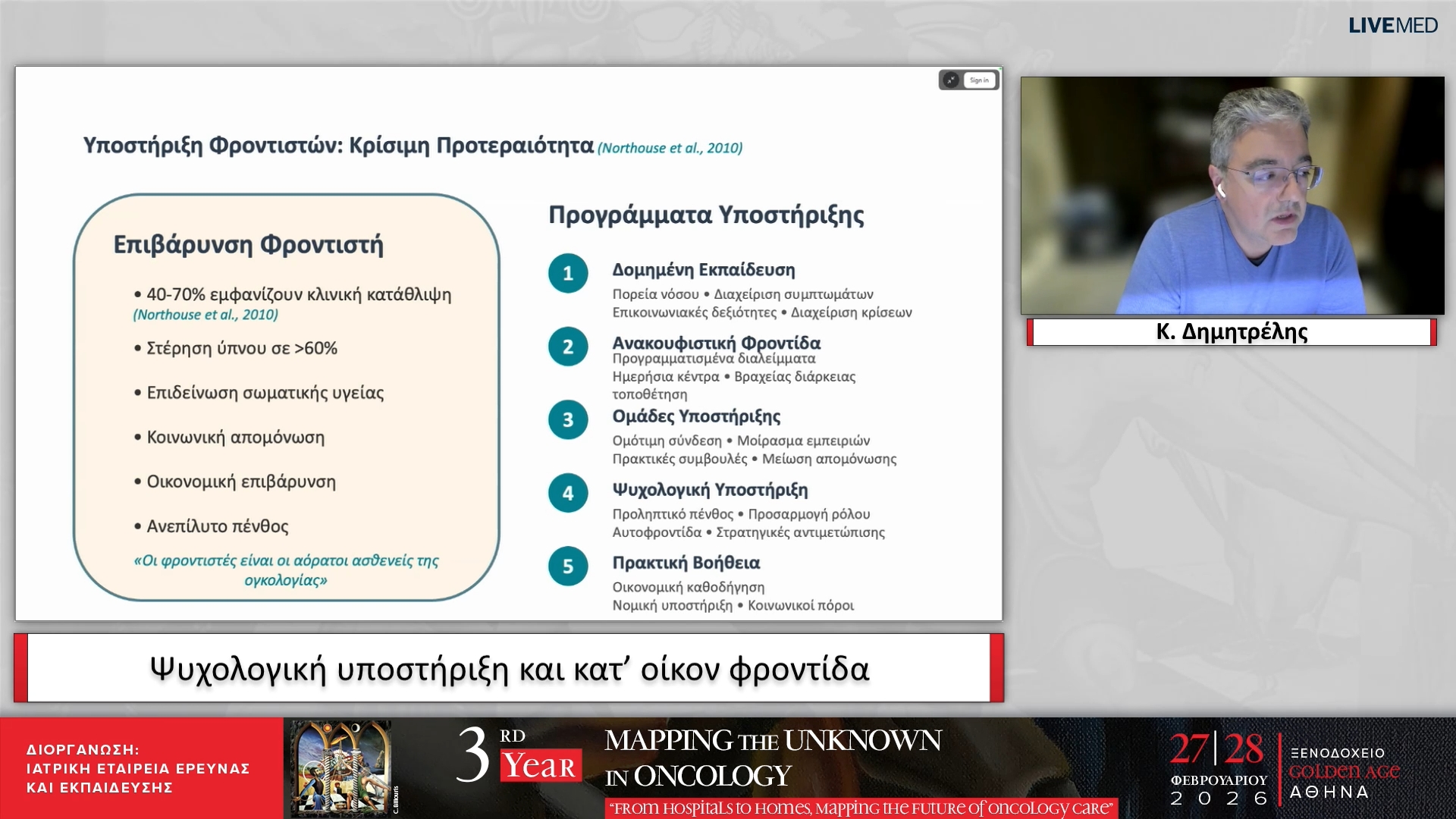Click the line Νομική υποστήριξη • Κοινωνικοί πόροι
Viewport: 1456px width, 819px height.
click(733, 605)
